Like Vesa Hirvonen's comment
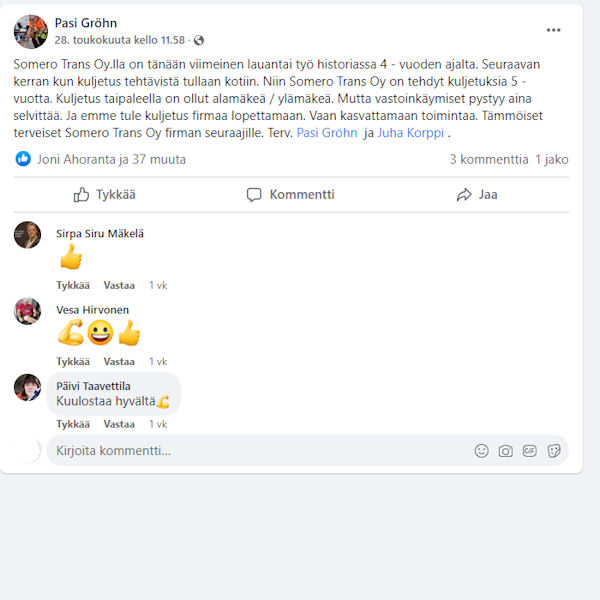Image resolution: width=600 pixels, height=600 pixels. pos(73,362)
